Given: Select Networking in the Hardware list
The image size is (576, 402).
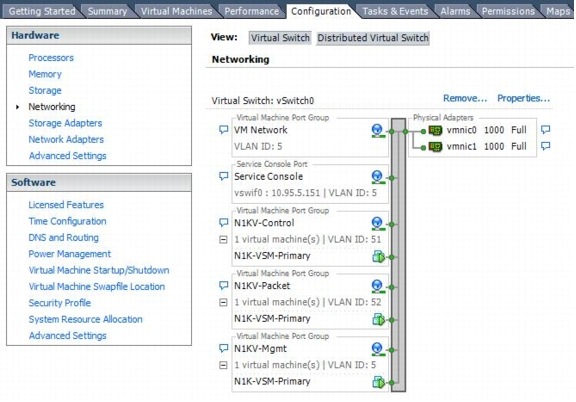Looking at the screenshot, I should point(52,107).
